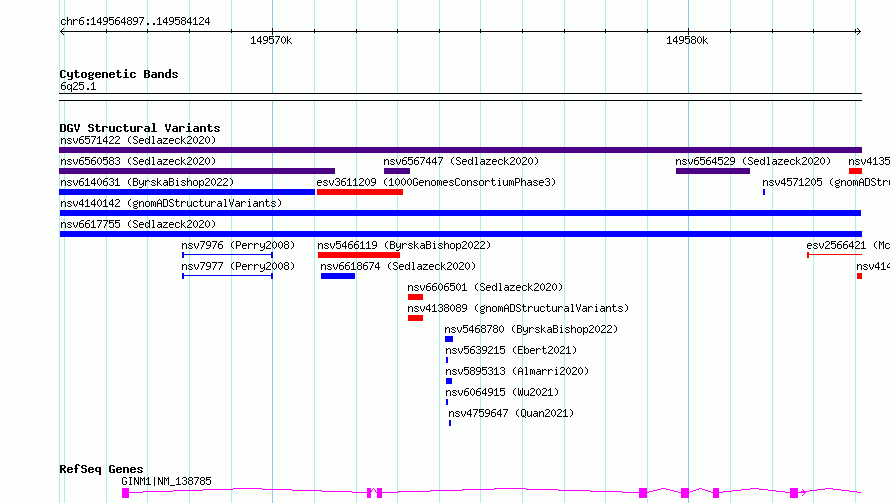890x503 pixels.
Task: Select the GINM1|NM_138785 gene label
Action: pos(166,481)
